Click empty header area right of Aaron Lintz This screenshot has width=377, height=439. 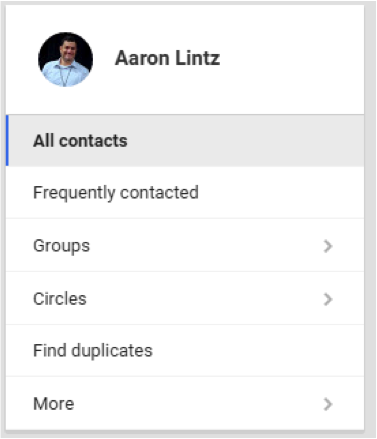292,59
